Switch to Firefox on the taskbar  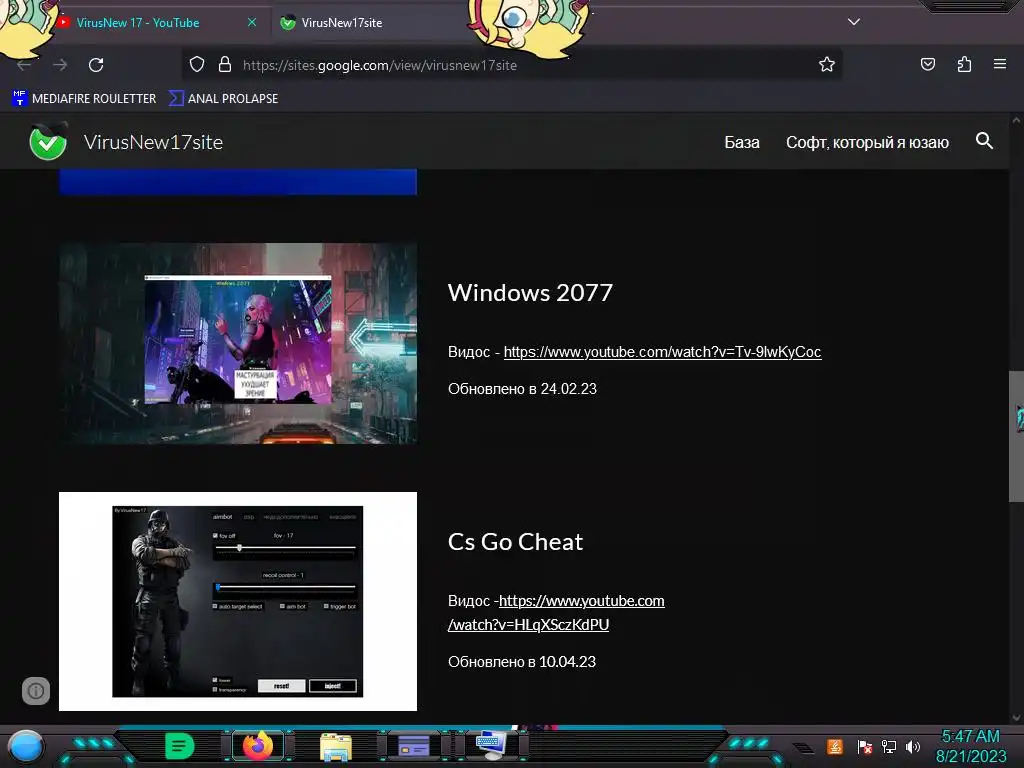pos(257,745)
